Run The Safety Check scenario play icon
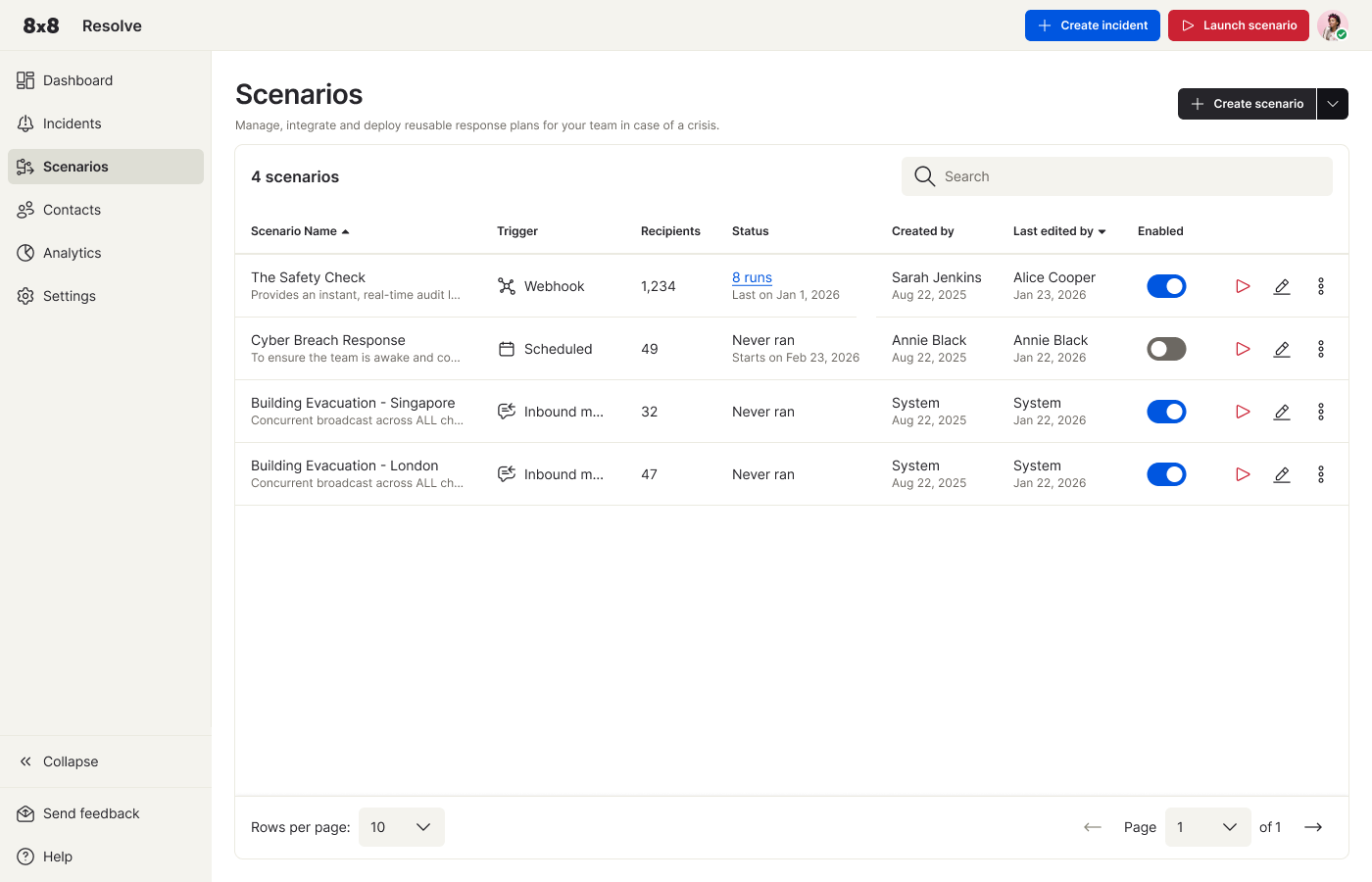The image size is (1372, 882). [1243, 286]
